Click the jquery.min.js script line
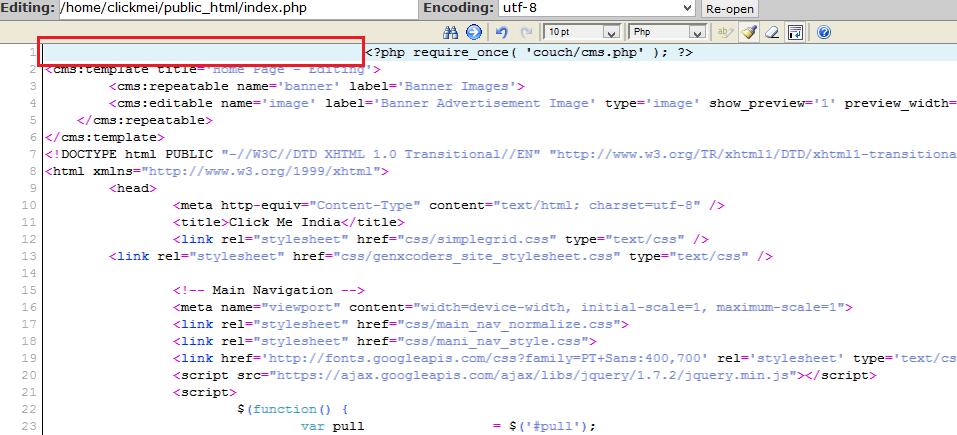 coord(525,376)
